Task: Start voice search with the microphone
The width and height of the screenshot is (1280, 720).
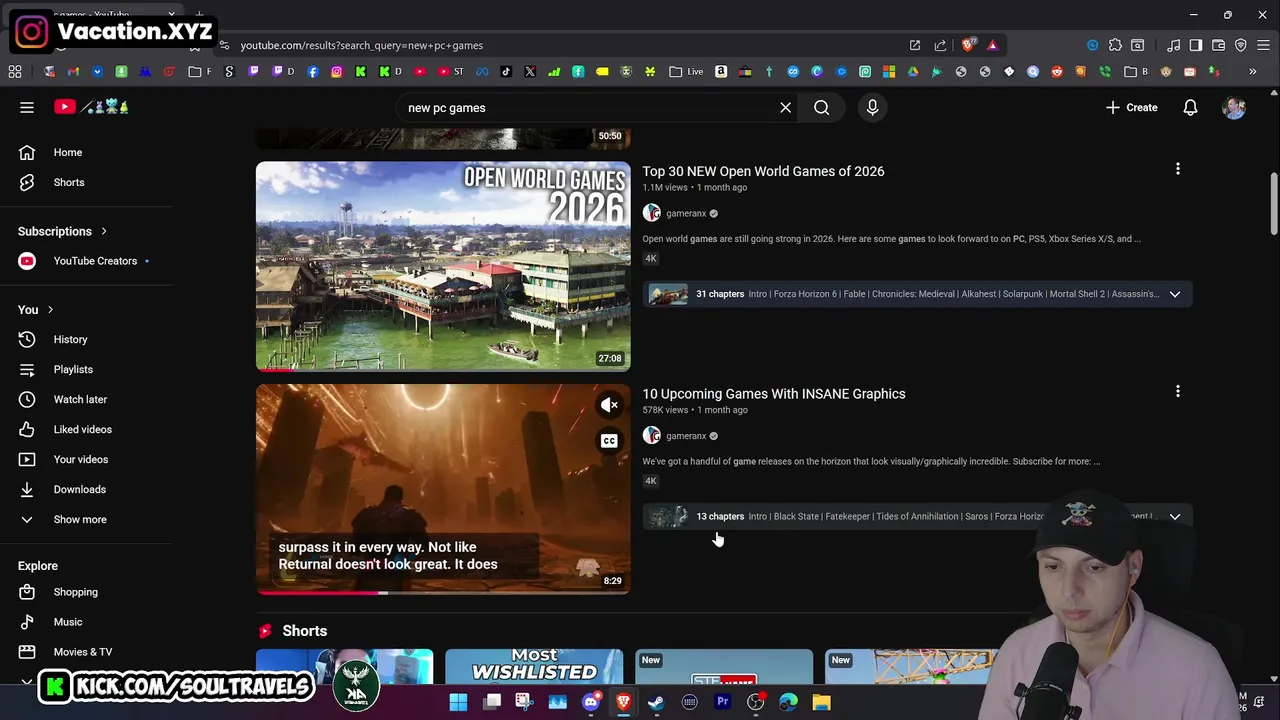Action: click(872, 107)
